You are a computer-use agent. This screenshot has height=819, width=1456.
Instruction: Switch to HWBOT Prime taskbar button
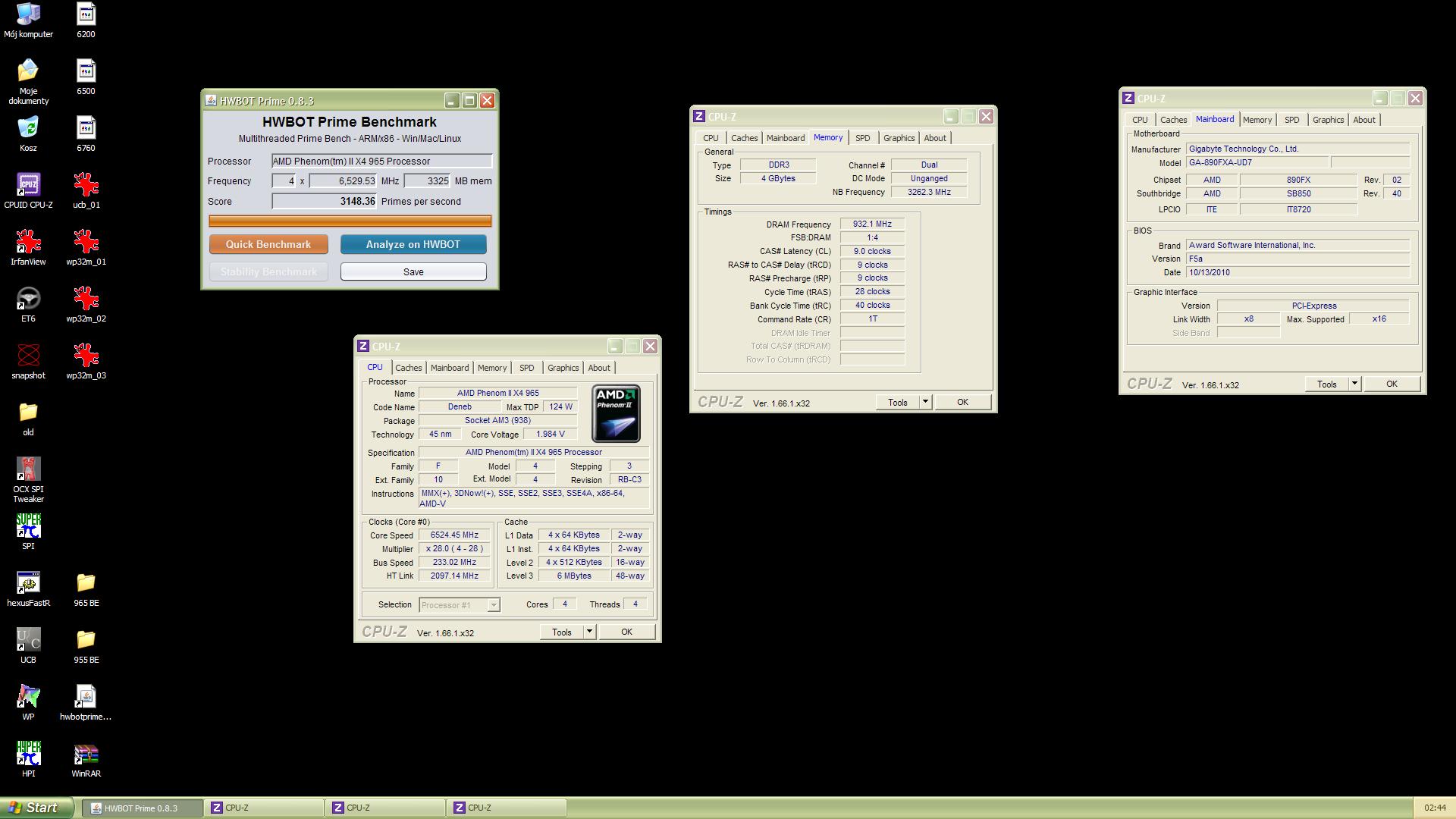142,808
